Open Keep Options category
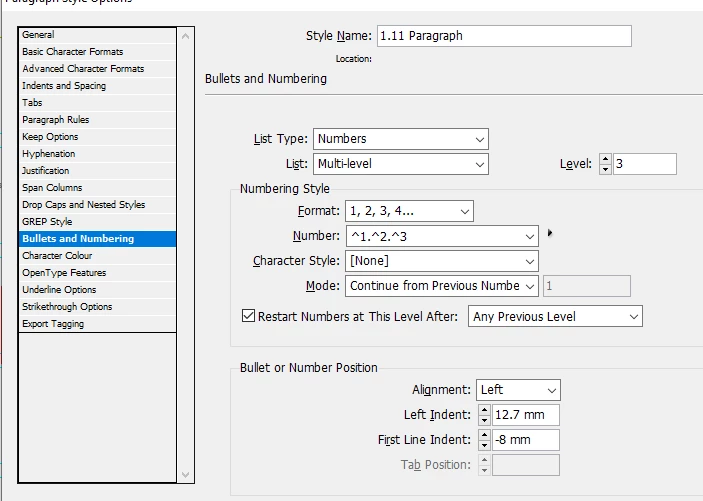The width and height of the screenshot is (703, 501). pos(97,137)
